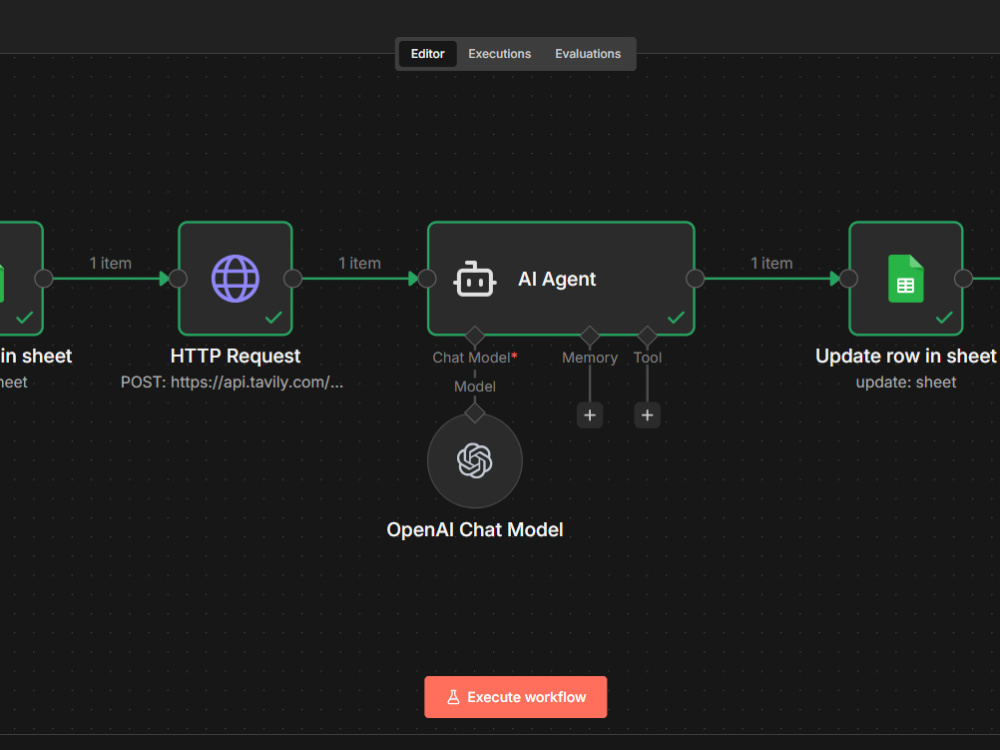The height and width of the screenshot is (750, 1000).
Task: Click the '1 item' label before AI Agent
Action: coord(360,263)
